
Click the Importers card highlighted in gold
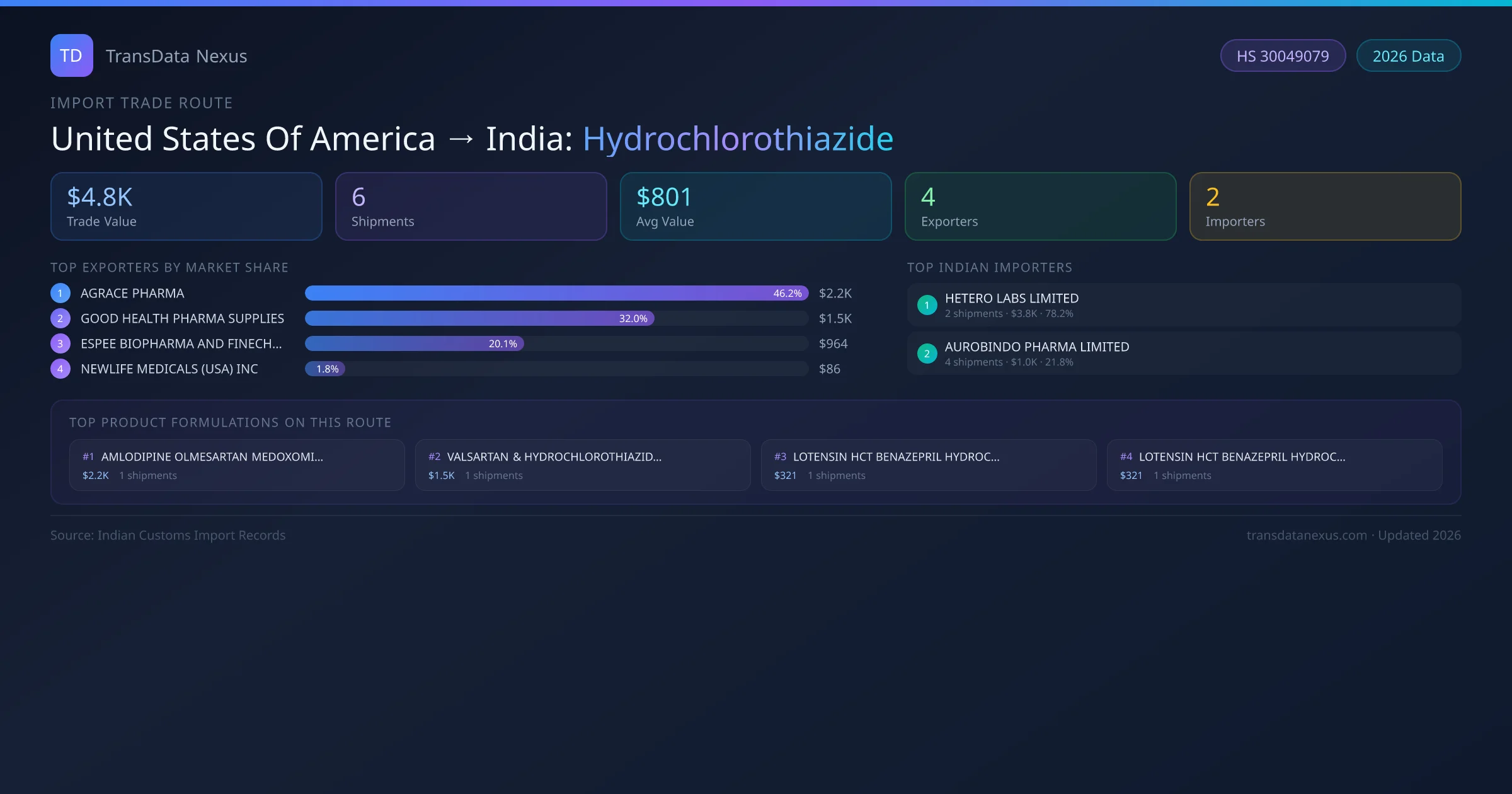[1325, 206]
